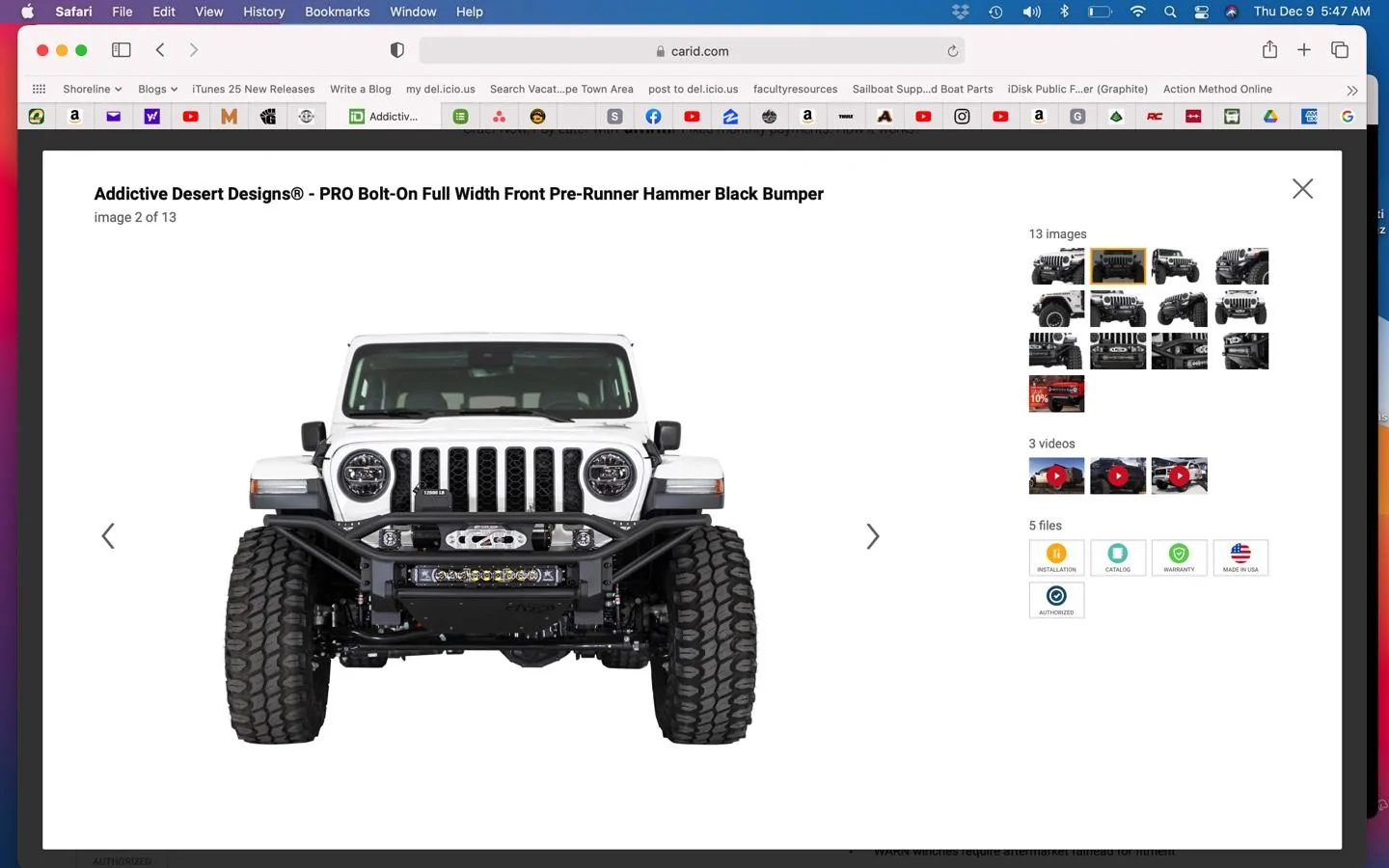Screen dimensions: 1389x868
Task: Expand the Blogs bookmarks folder
Action: (x=157, y=89)
